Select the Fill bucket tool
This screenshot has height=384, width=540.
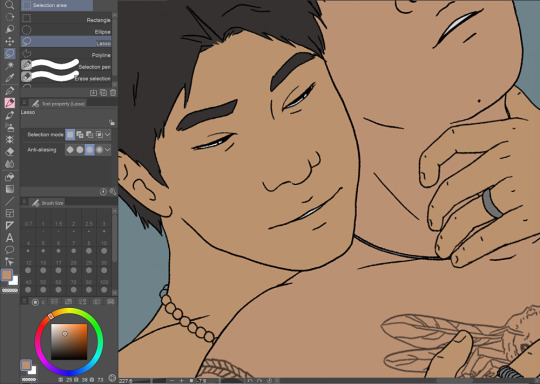point(10,177)
